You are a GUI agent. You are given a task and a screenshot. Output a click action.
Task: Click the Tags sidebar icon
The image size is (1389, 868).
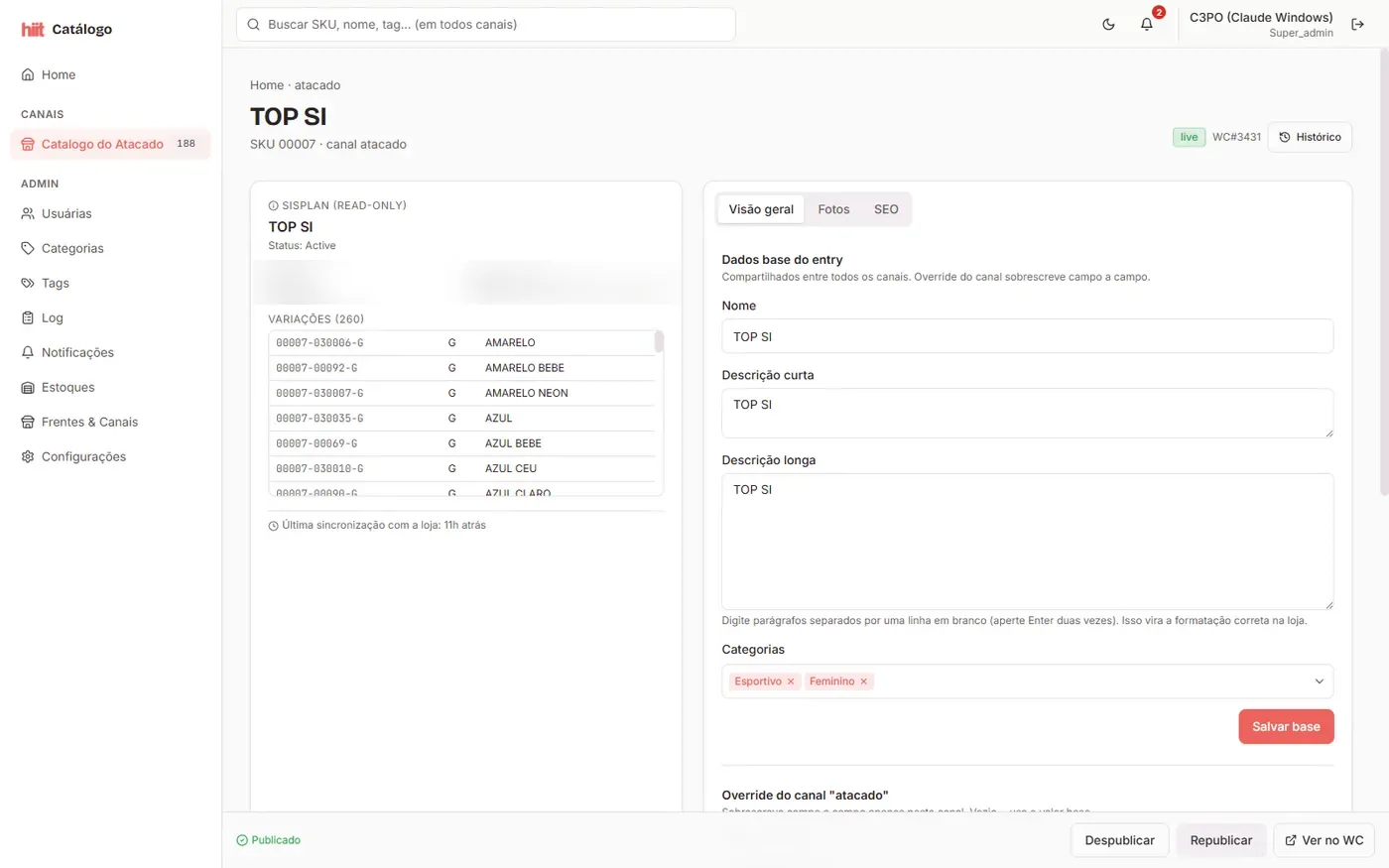click(x=28, y=283)
